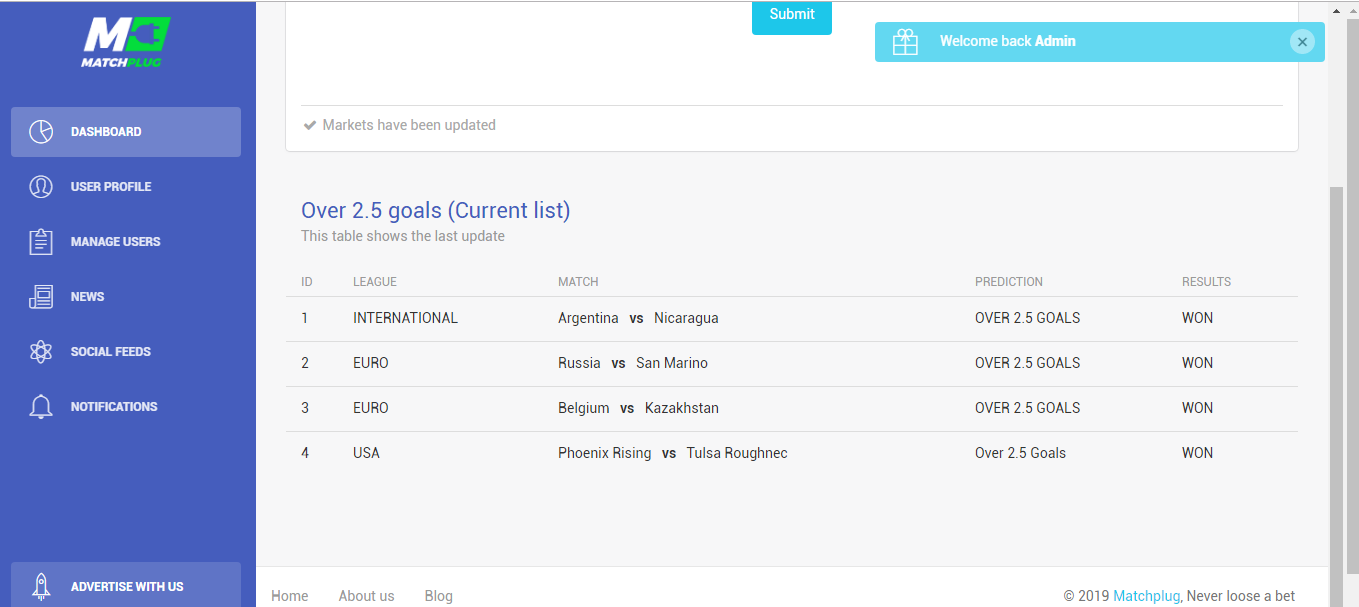Click the gift icon in the welcome notification
The width and height of the screenshot is (1359, 607).
point(905,42)
